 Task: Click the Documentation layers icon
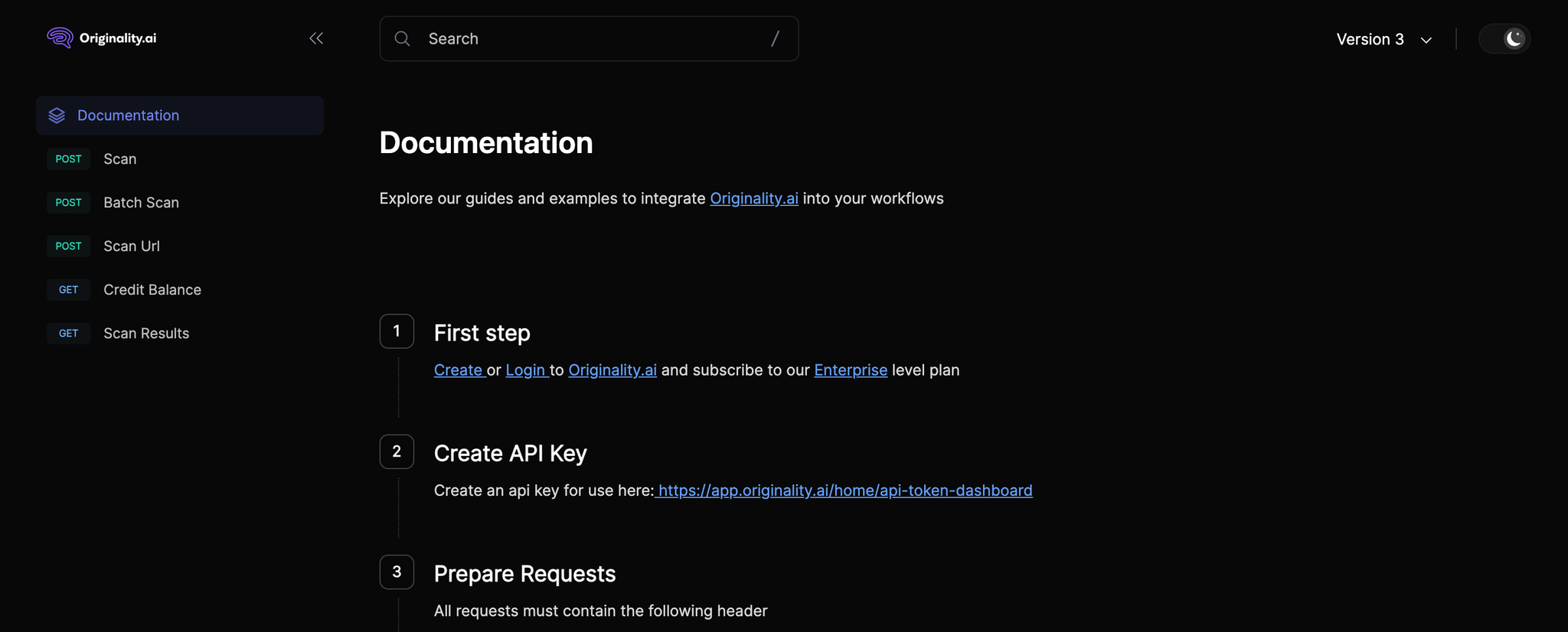point(57,116)
